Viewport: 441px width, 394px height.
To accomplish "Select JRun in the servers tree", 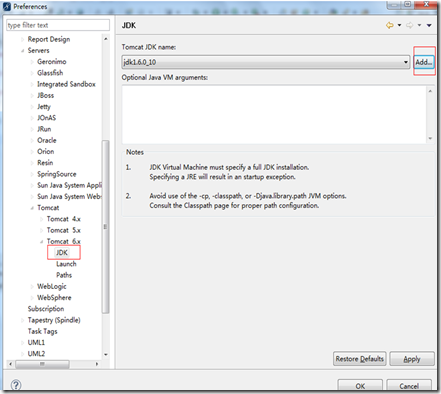I will [x=44, y=129].
